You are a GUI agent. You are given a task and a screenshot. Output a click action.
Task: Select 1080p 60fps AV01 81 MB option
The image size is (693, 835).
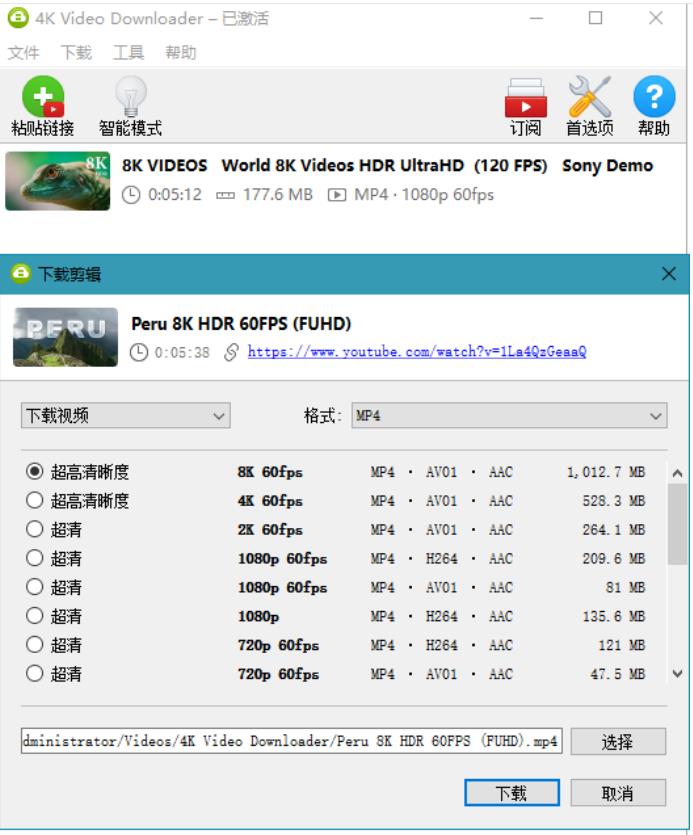click(34, 587)
